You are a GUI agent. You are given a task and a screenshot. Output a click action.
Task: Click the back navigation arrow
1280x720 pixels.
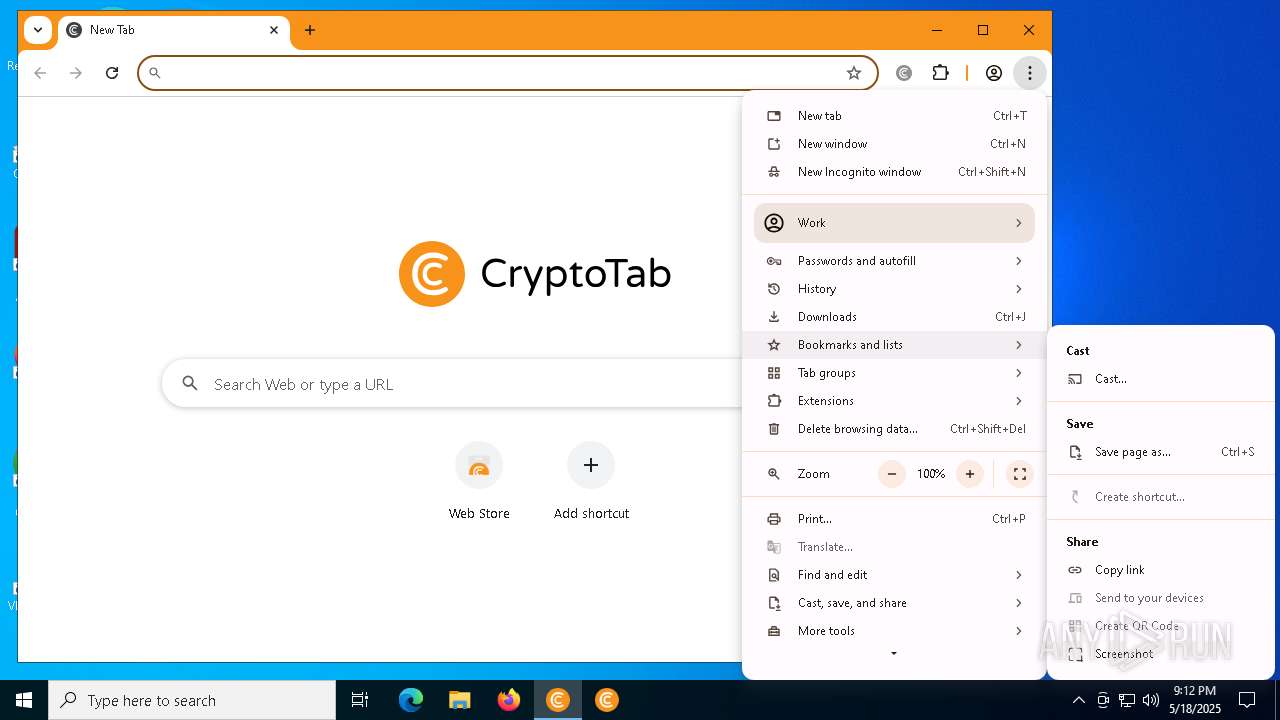40,73
